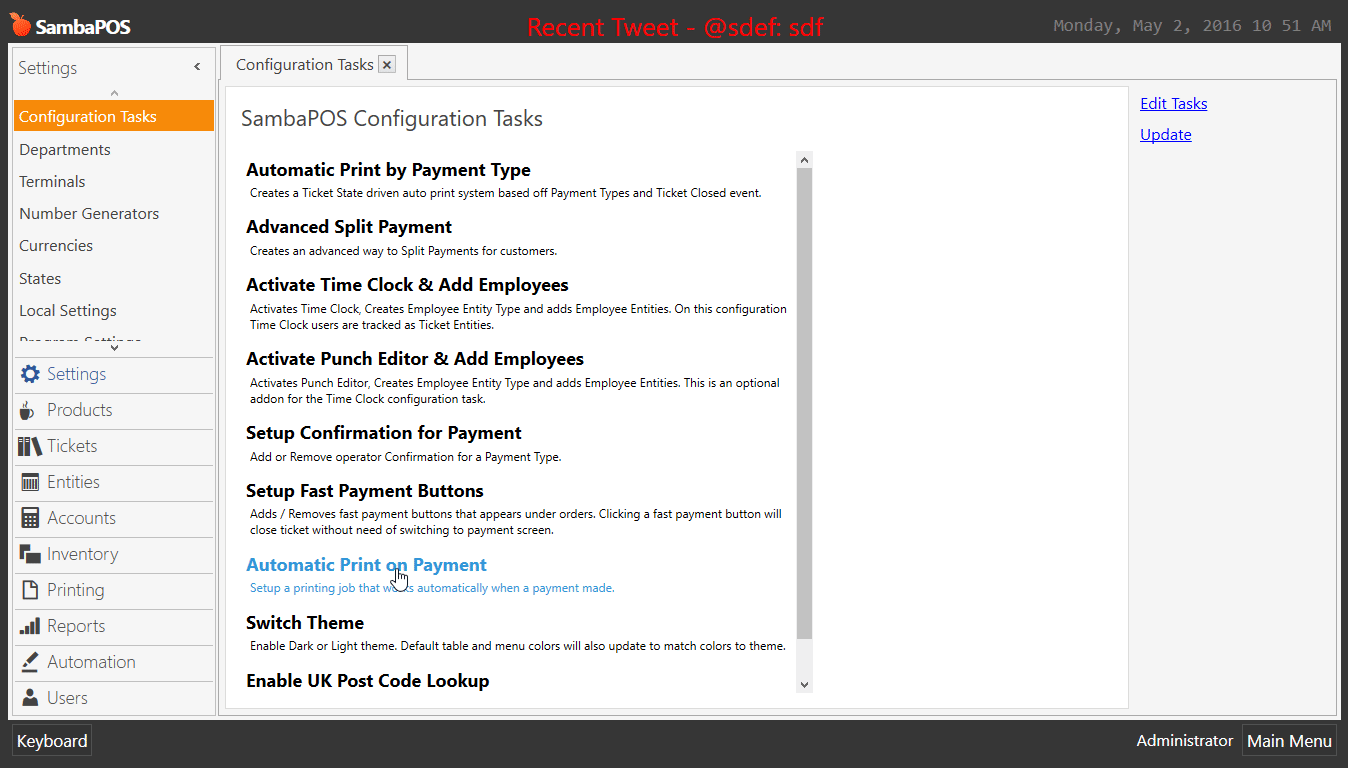Click the up chevron in settings list

pos(114,93)
